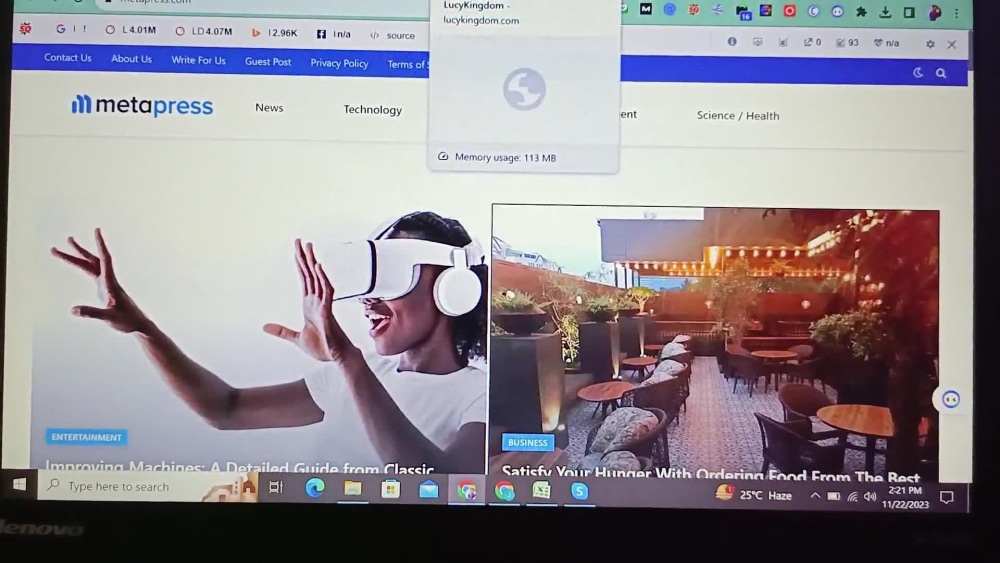This screenshot has height=563, width=1000.
Task: Click the SEOquake SQ logo in bar
Action: tap(26, 28)
